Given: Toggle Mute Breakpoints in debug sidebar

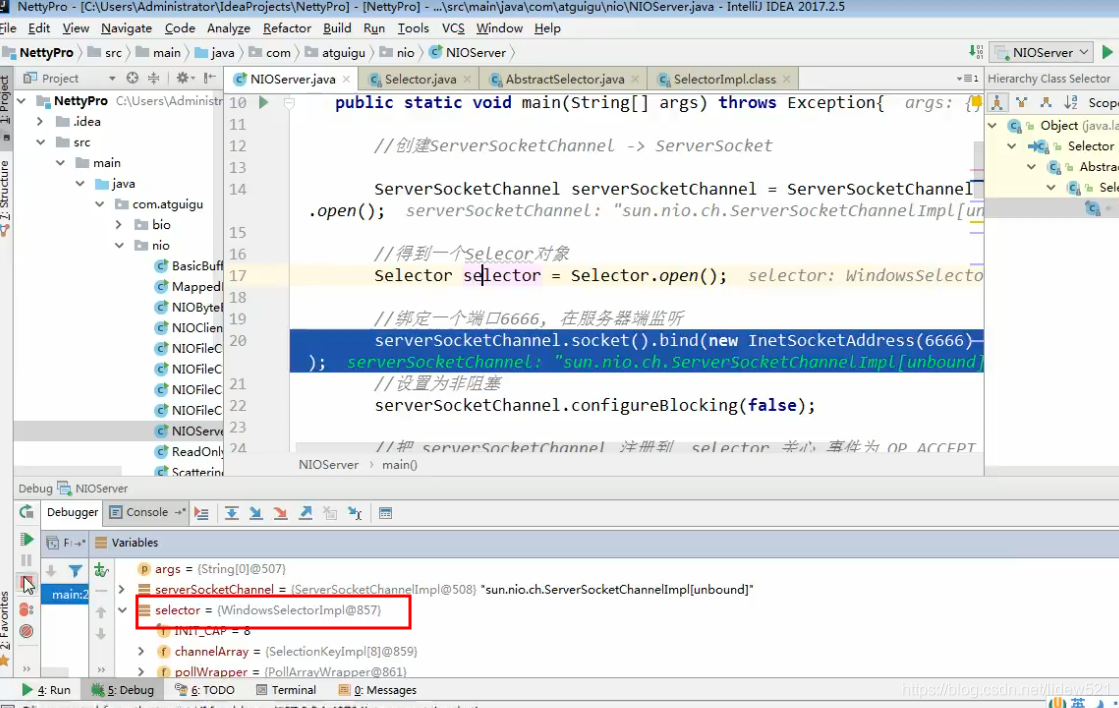Looking at the screenshot, I should [x=26, y=631].
